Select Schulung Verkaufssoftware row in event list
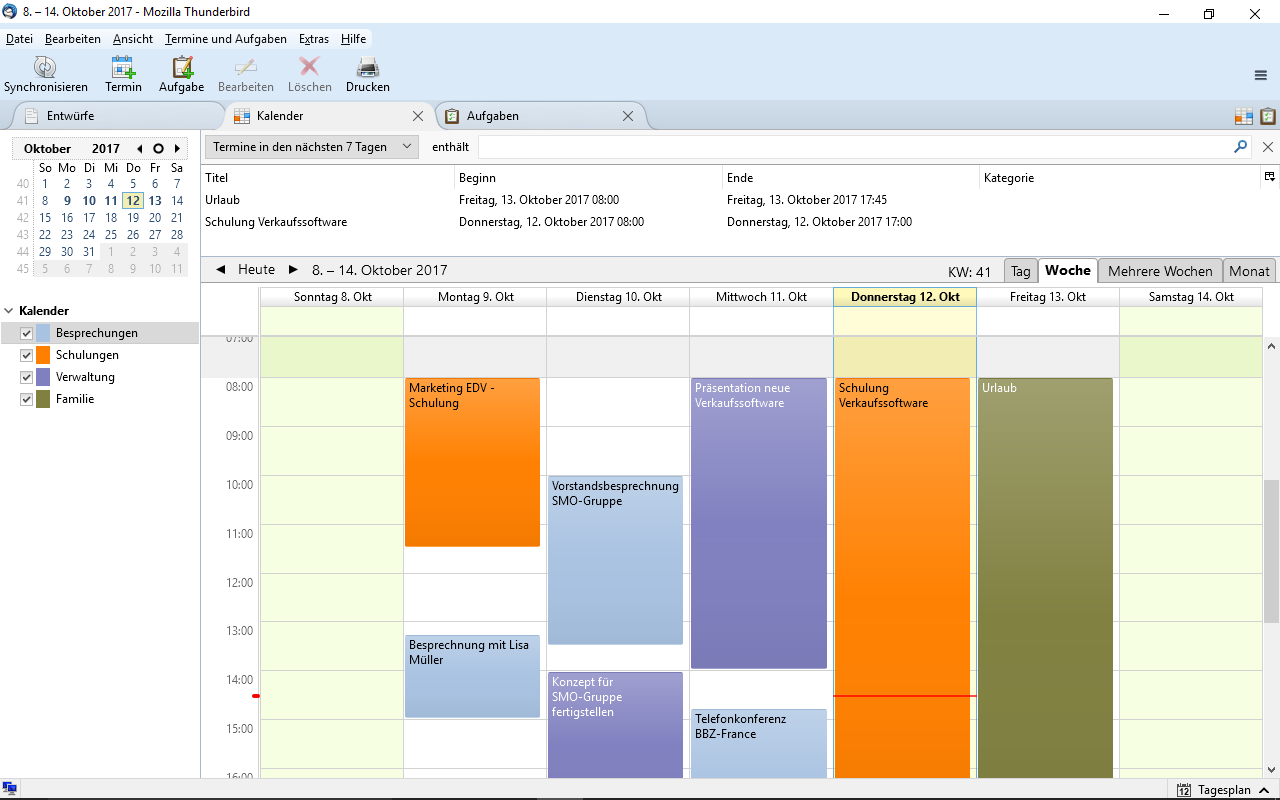1280x800 pixels. pos(740,222)
